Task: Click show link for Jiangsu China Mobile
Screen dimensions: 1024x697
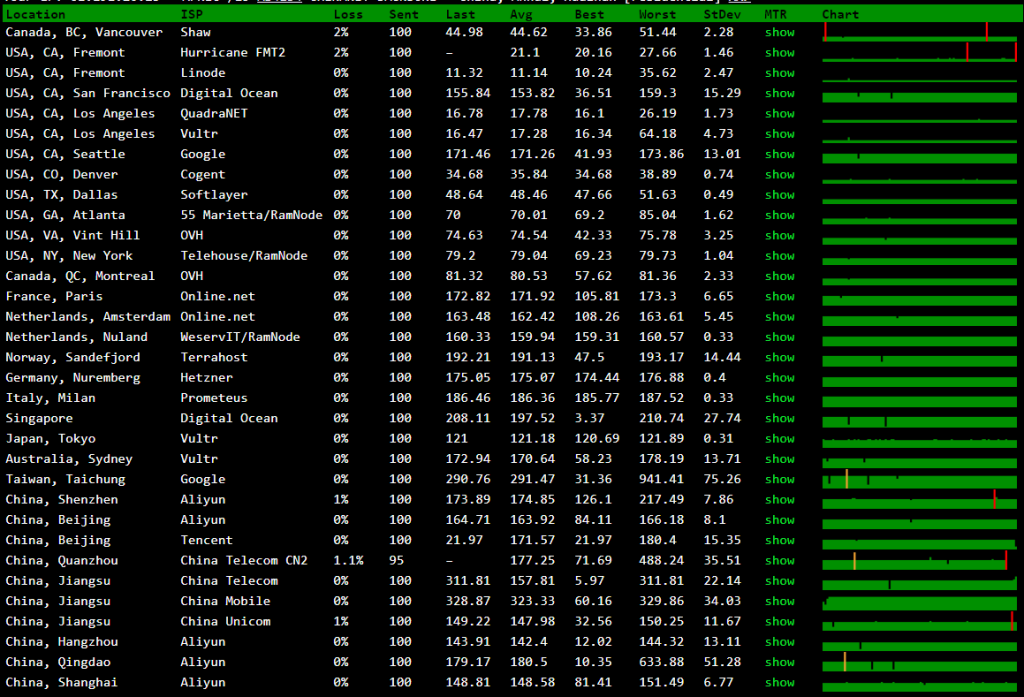Action: click(780, 601)
